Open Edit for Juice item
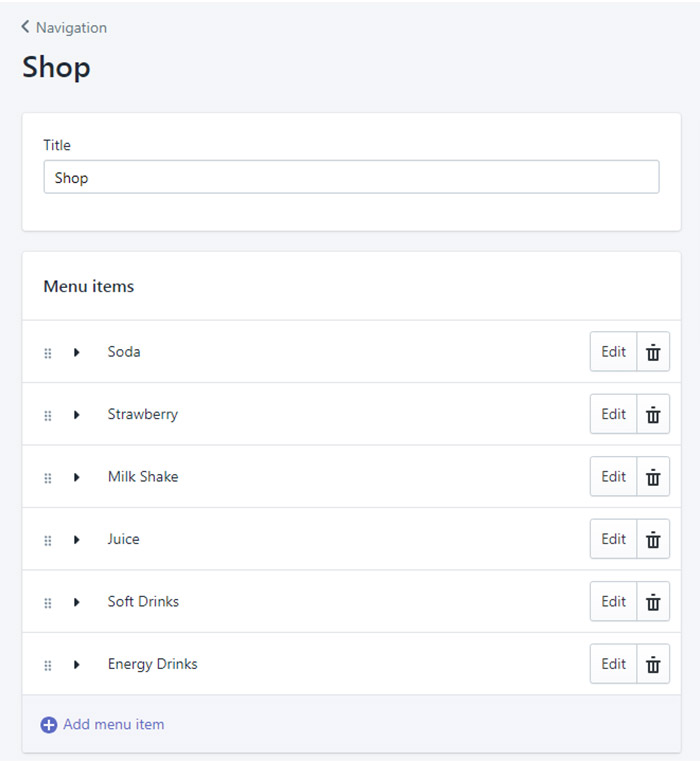This screenshot has height=763, width=700. (613, 540)
